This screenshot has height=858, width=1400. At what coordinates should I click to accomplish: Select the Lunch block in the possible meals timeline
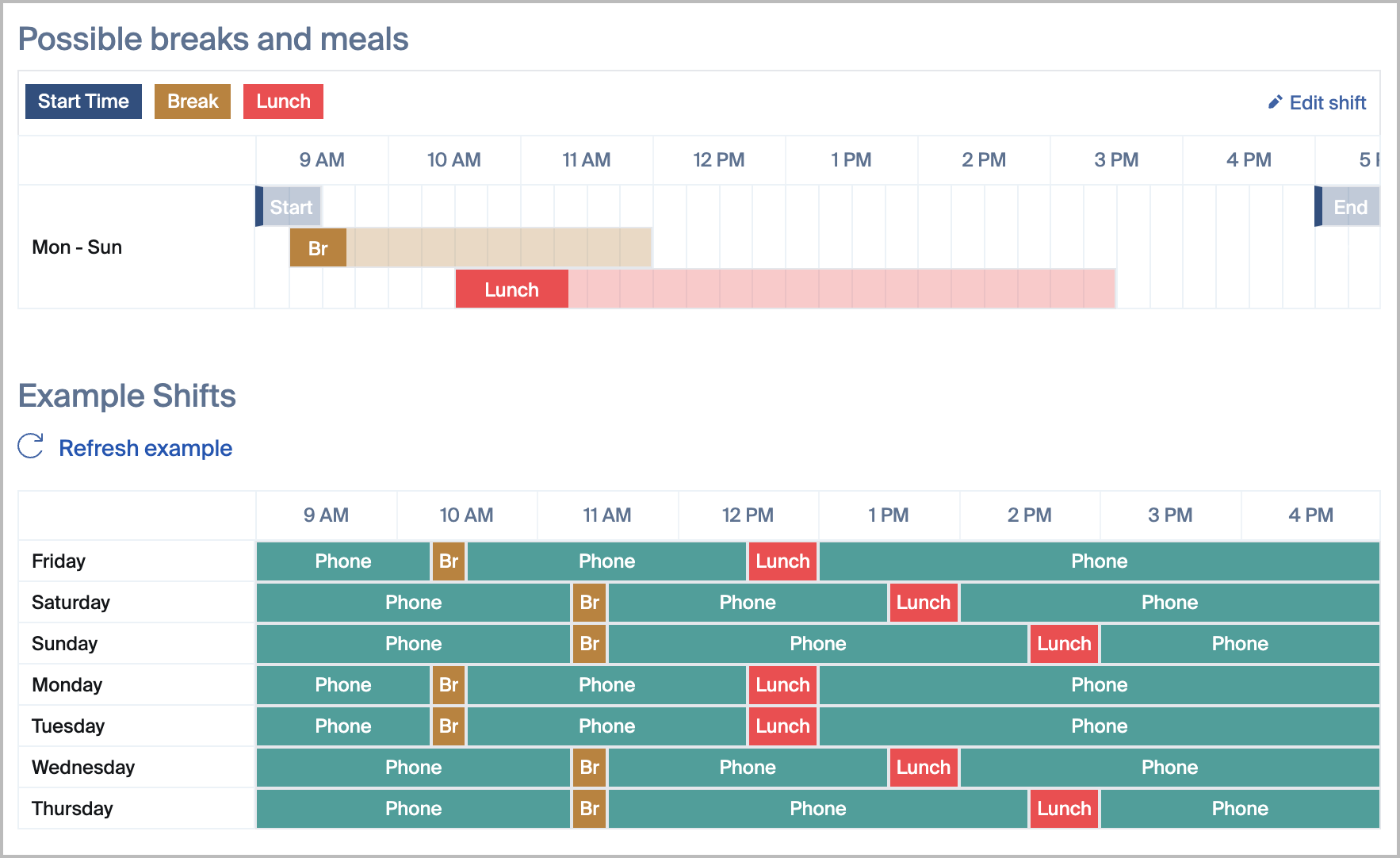coord(511,289)
